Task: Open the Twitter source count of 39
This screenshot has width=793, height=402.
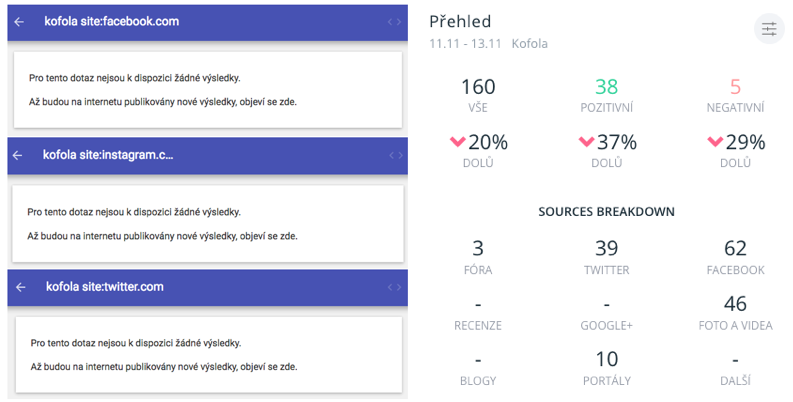Action: click(607, 249)
